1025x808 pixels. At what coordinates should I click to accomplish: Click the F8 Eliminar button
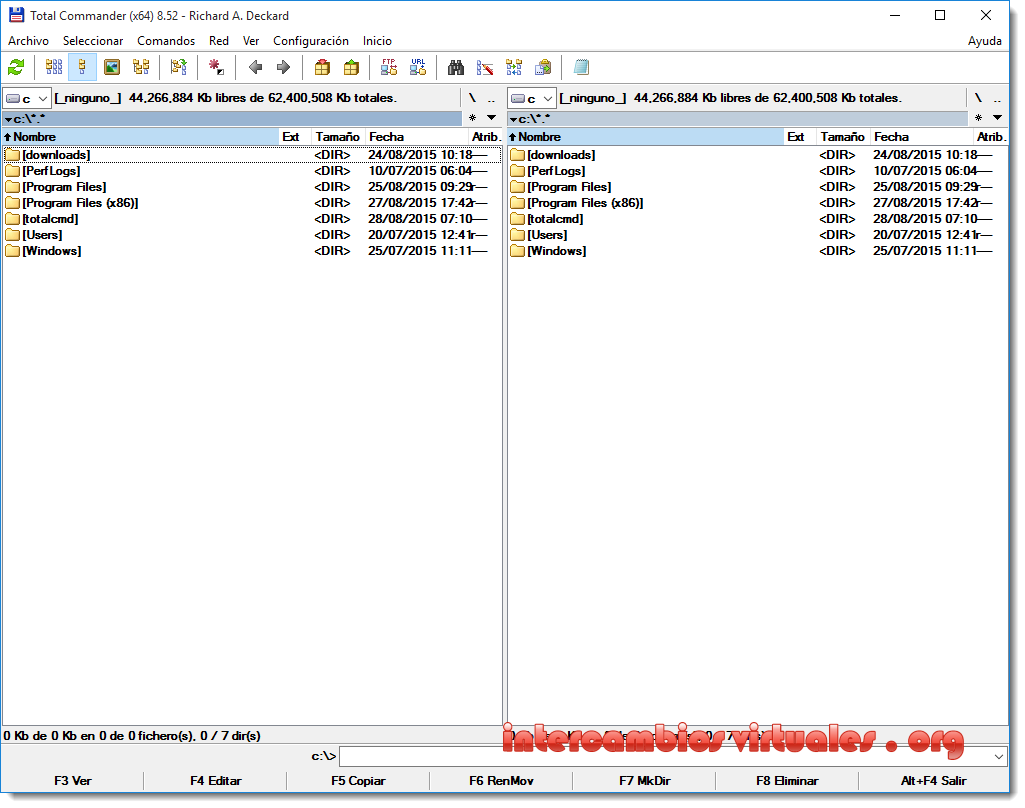tap(787, 781)
